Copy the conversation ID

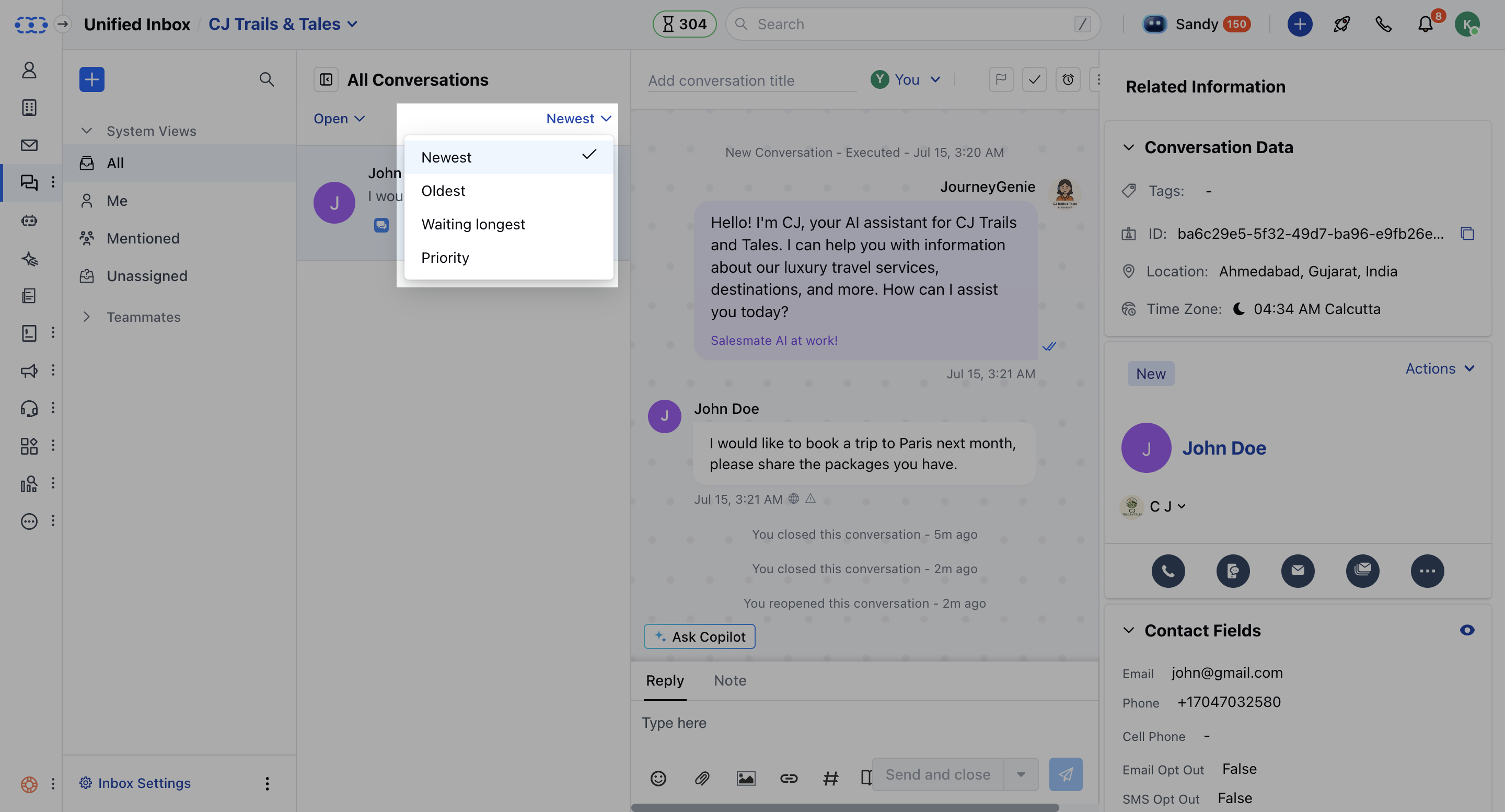[1467, 234]
